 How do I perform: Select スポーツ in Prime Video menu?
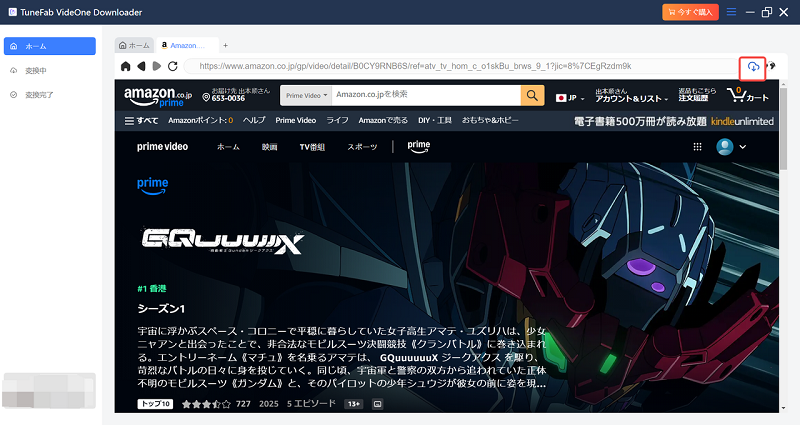pos(362,147)
